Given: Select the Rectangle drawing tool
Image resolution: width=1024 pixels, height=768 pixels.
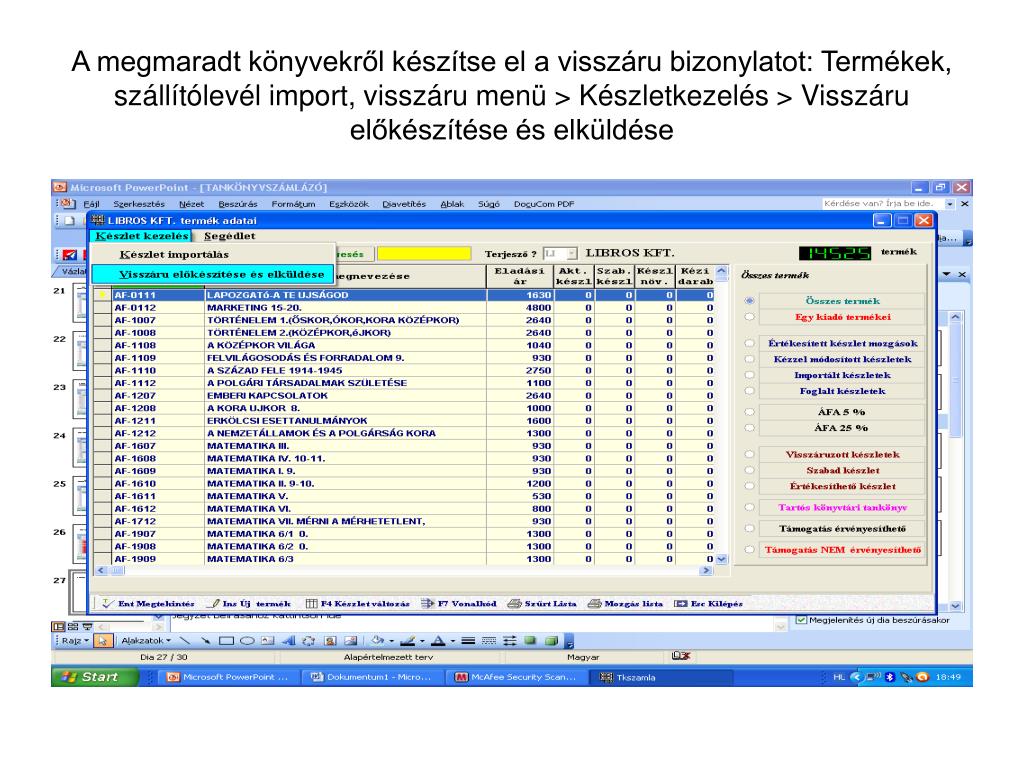Looking at the screenshot, I should (x=227, y=641).
